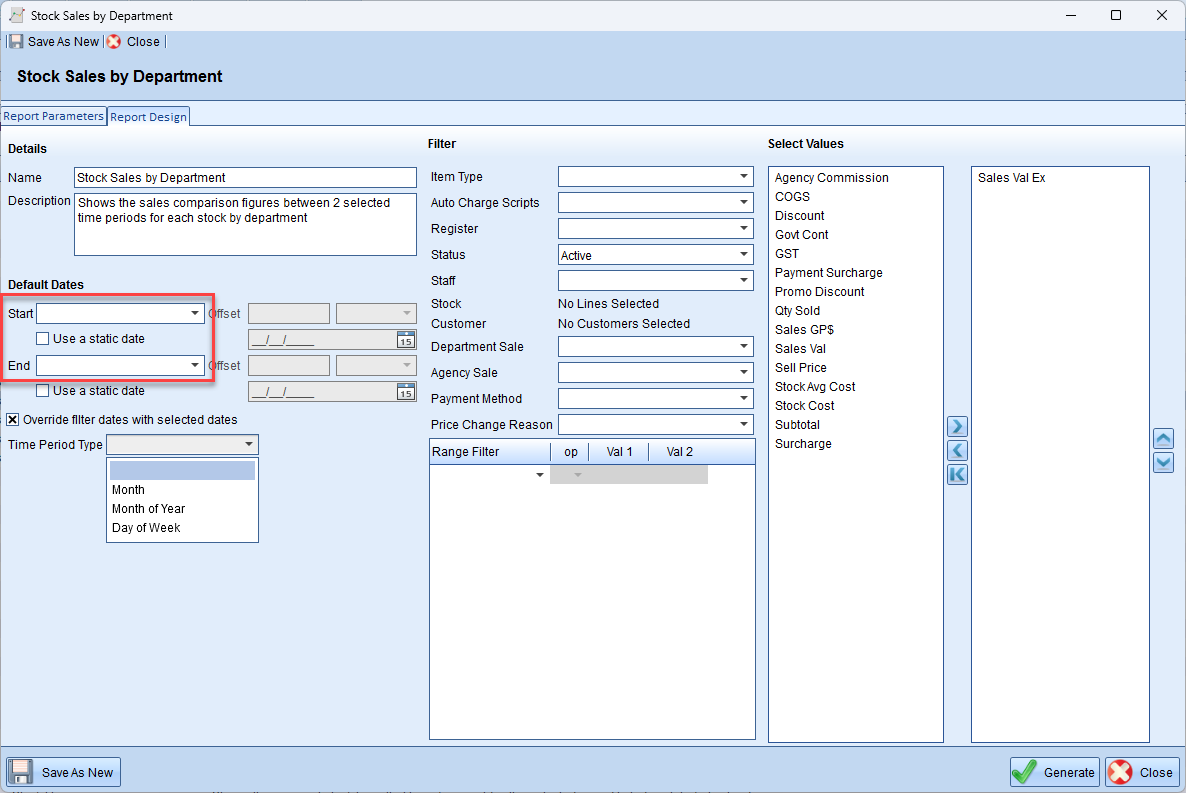This screenshot has height=793, width=1186.
Task: Click the red Close icon in top toolbar
Action: [x=114, y=42]
